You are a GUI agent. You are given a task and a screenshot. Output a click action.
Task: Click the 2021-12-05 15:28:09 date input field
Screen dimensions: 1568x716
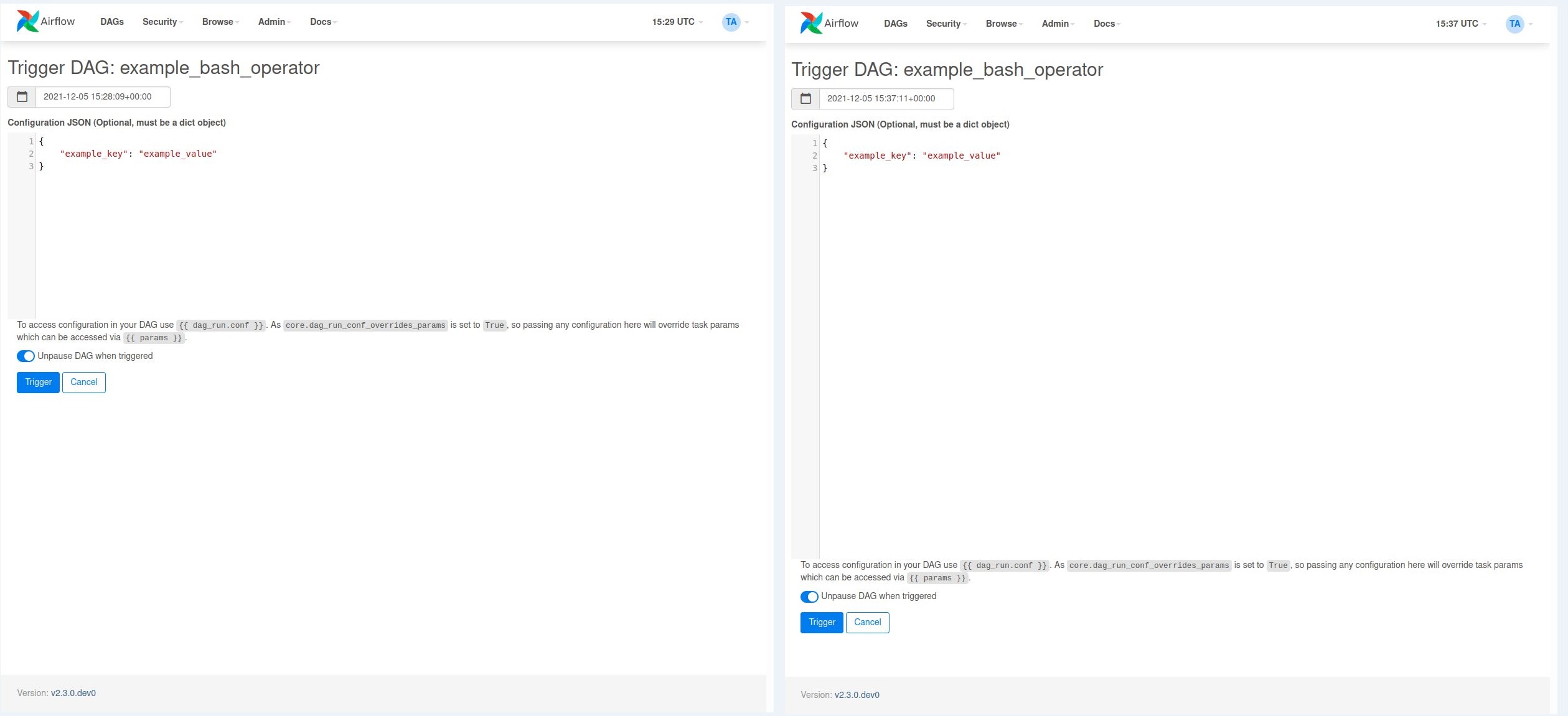pos(103,97)
